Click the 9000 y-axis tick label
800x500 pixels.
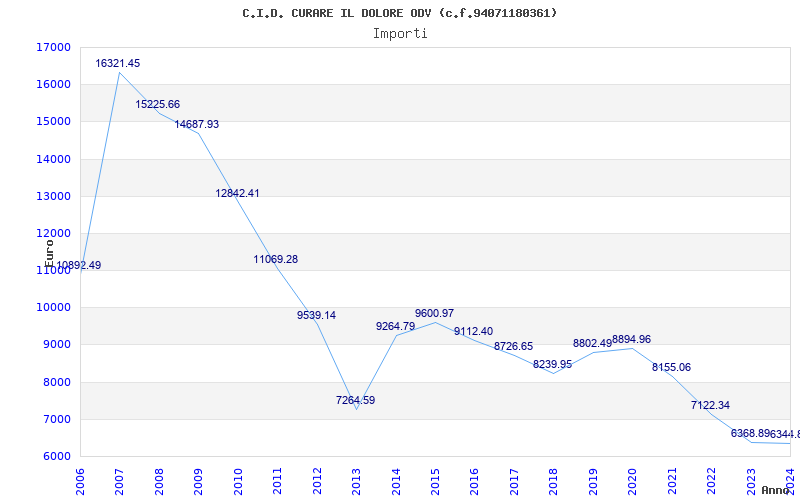click(56, 345)
